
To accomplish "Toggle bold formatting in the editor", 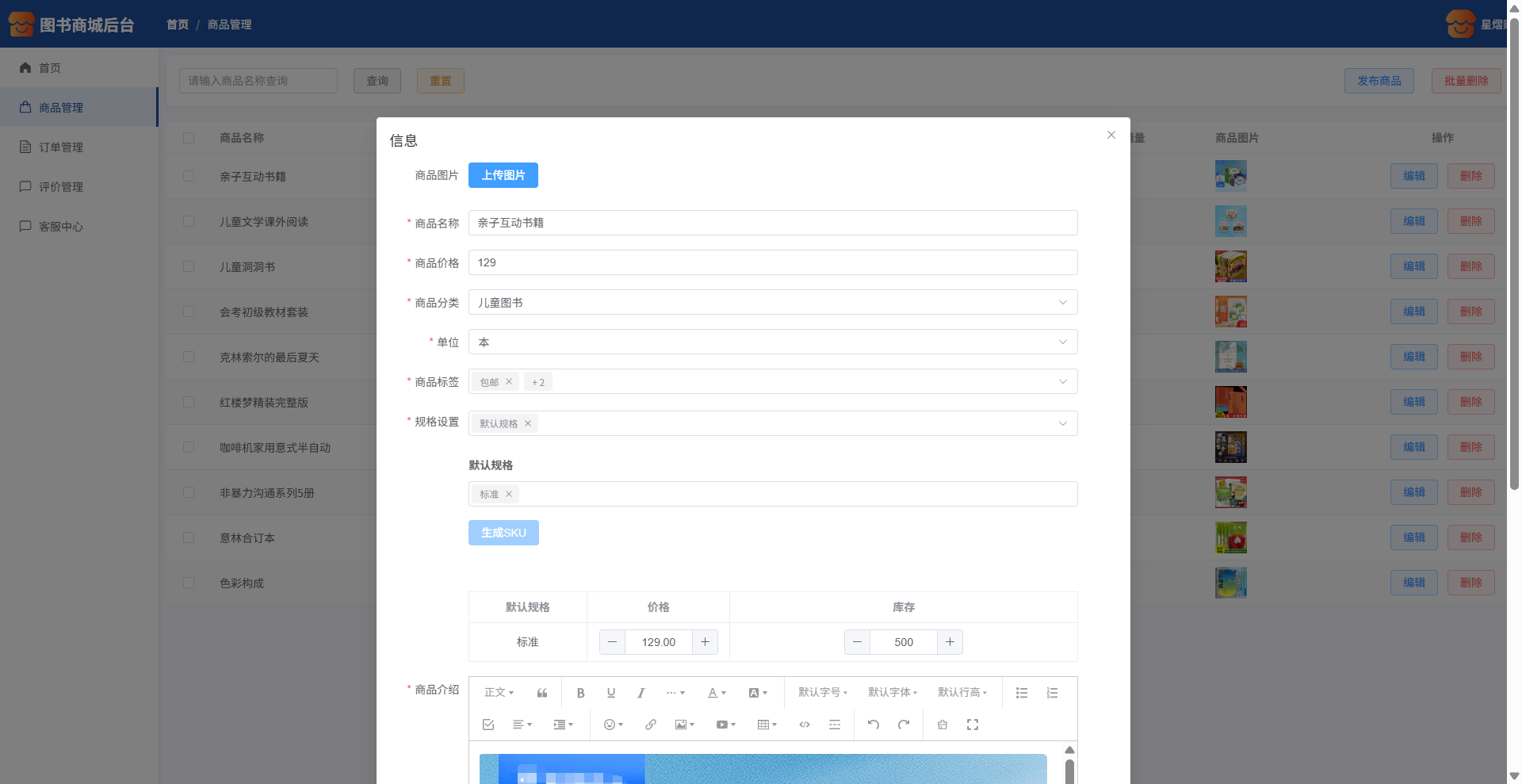I will tap(580, 693).
